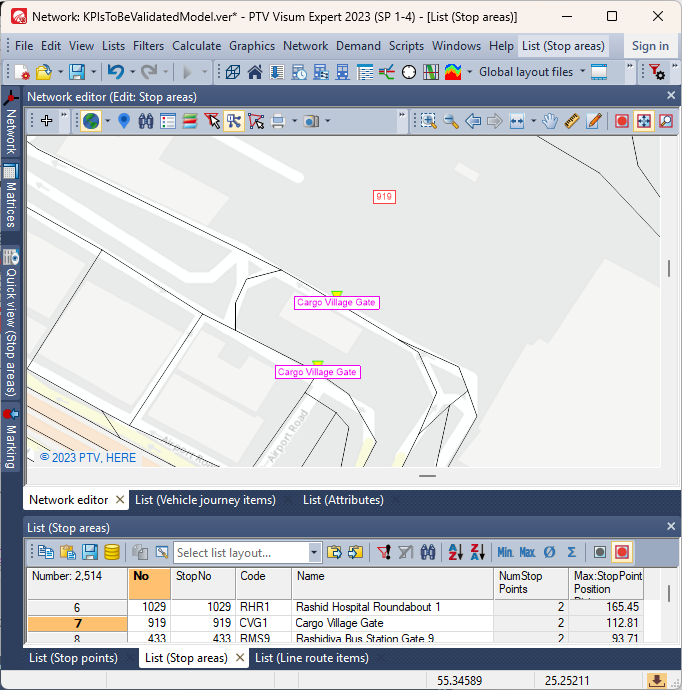Toggle the list filter funnel icon
682x690 pixels.
[x=384, y=552]
